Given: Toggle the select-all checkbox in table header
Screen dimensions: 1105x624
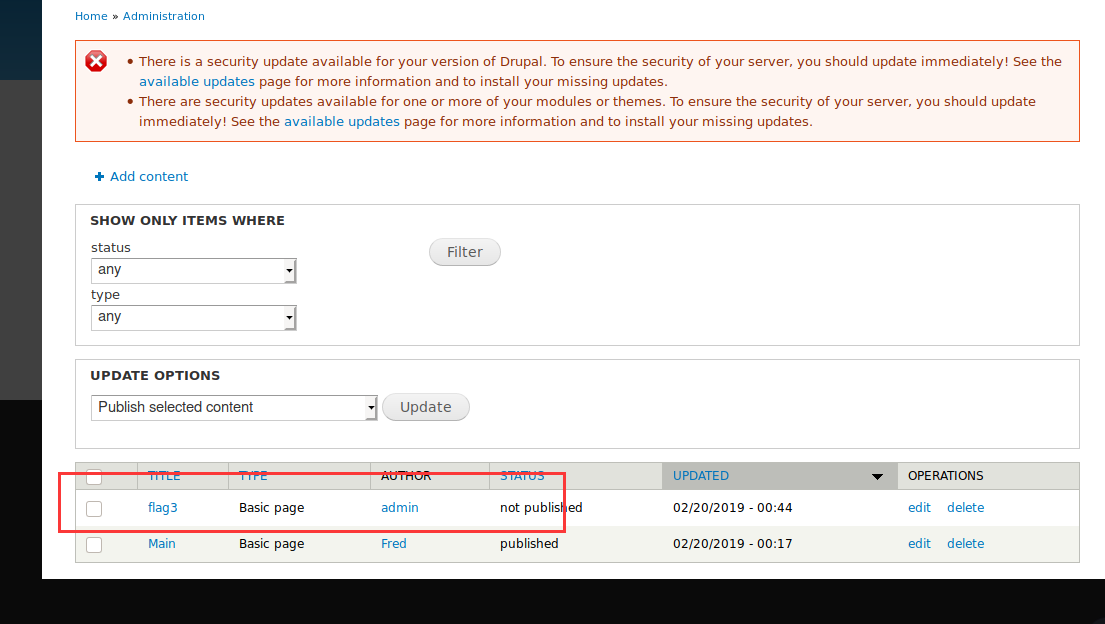Looking at the screenshot, I should (x=94, y=477).
